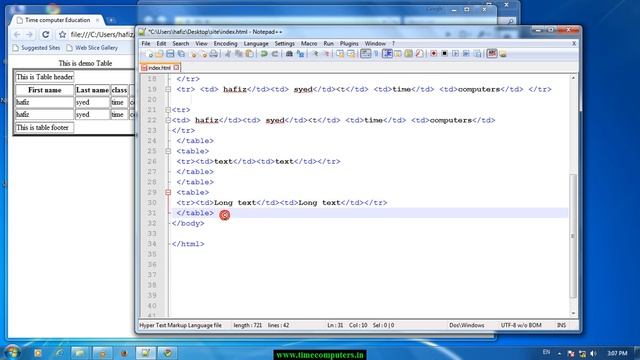Open the Search menu
This screenshot has height=360, width=640.
[x=180, y=43]
